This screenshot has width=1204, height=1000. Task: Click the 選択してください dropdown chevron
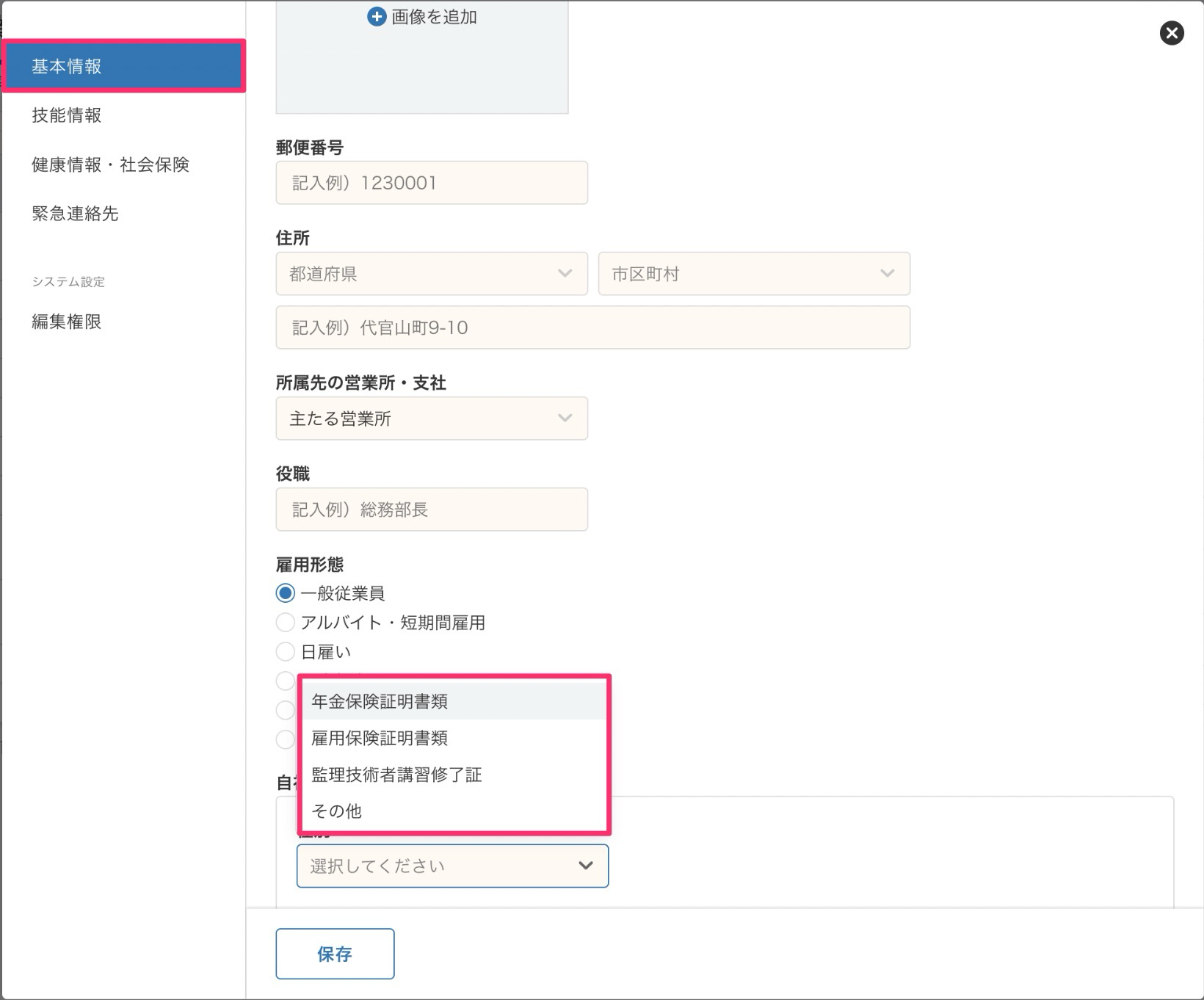click(x=585, y=866)
